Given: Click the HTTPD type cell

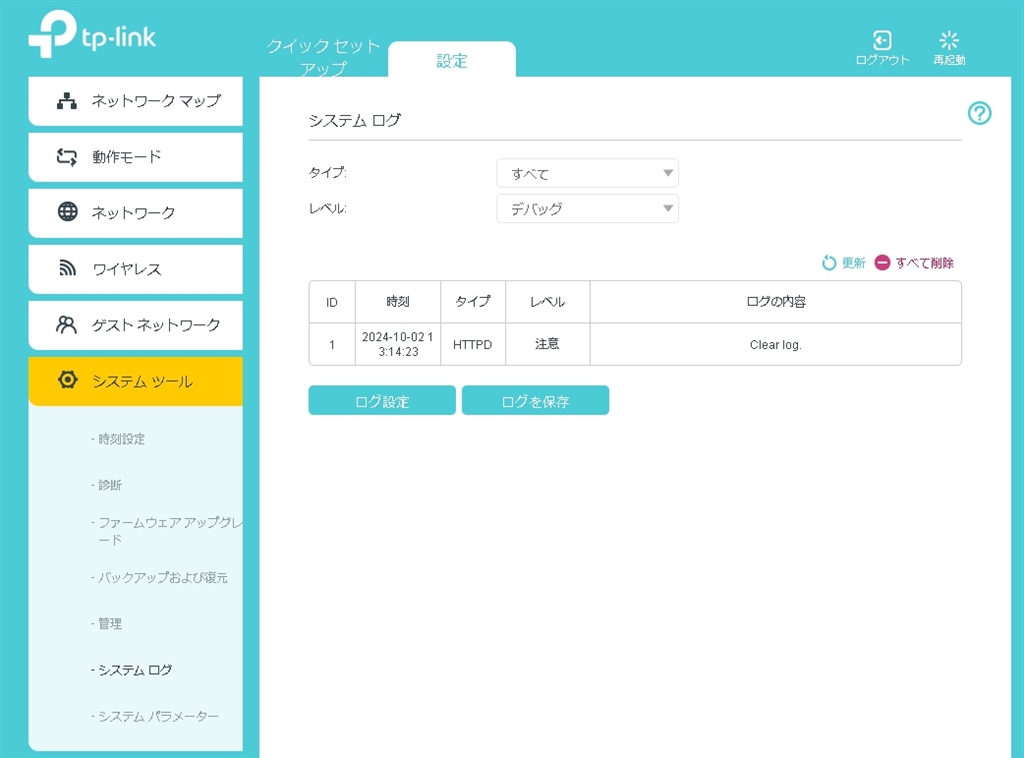Looking at the screenshot, I should (473, 344).
